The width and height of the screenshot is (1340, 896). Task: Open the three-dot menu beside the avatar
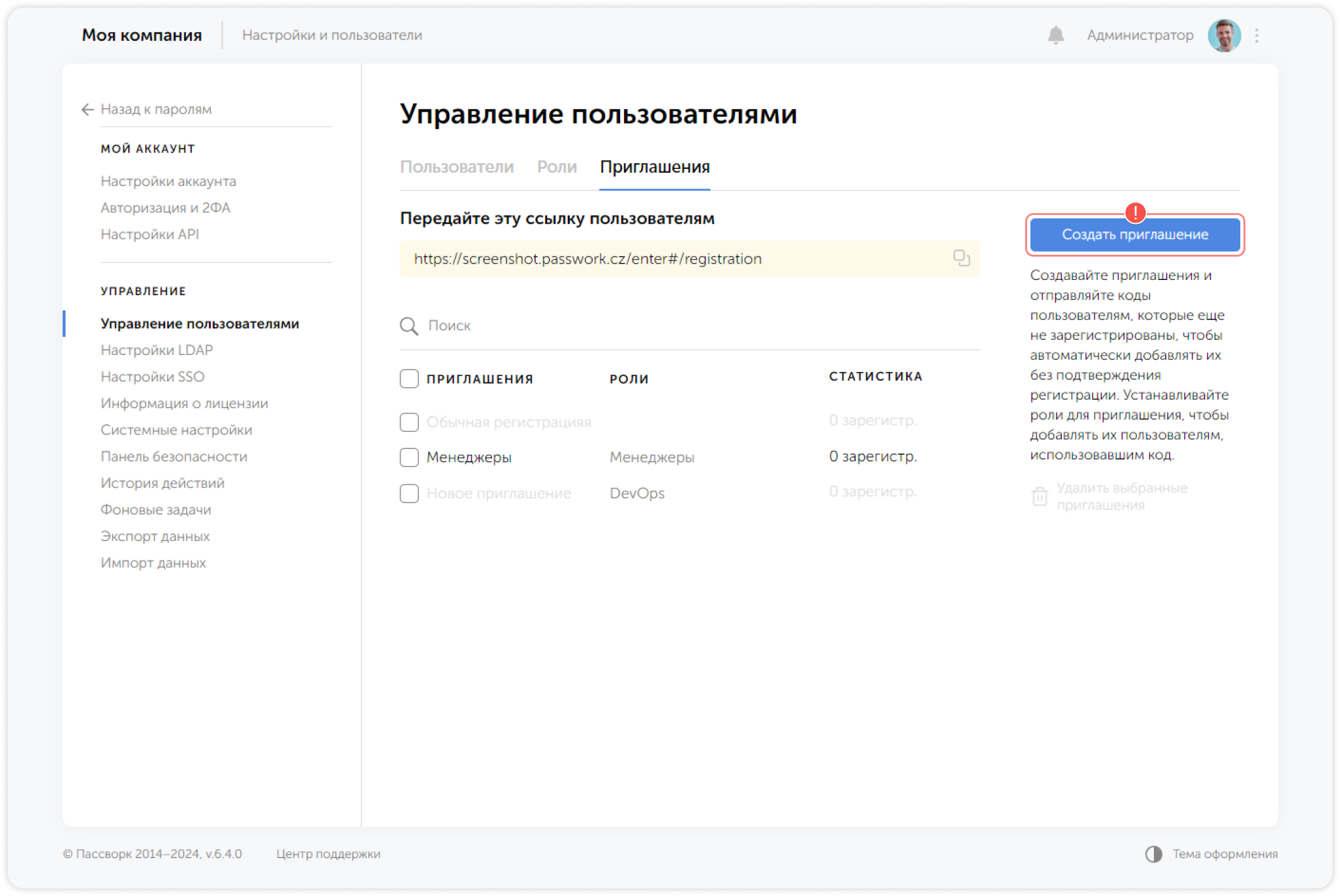tap(1255, 35)
